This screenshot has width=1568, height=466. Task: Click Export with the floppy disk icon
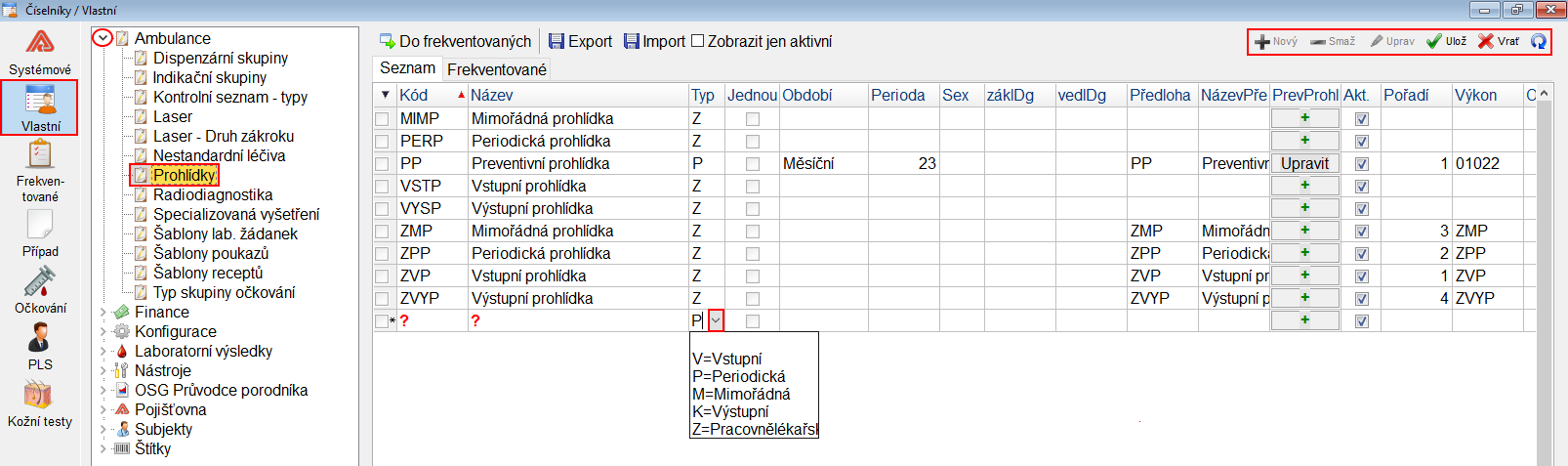coord(580,41)
